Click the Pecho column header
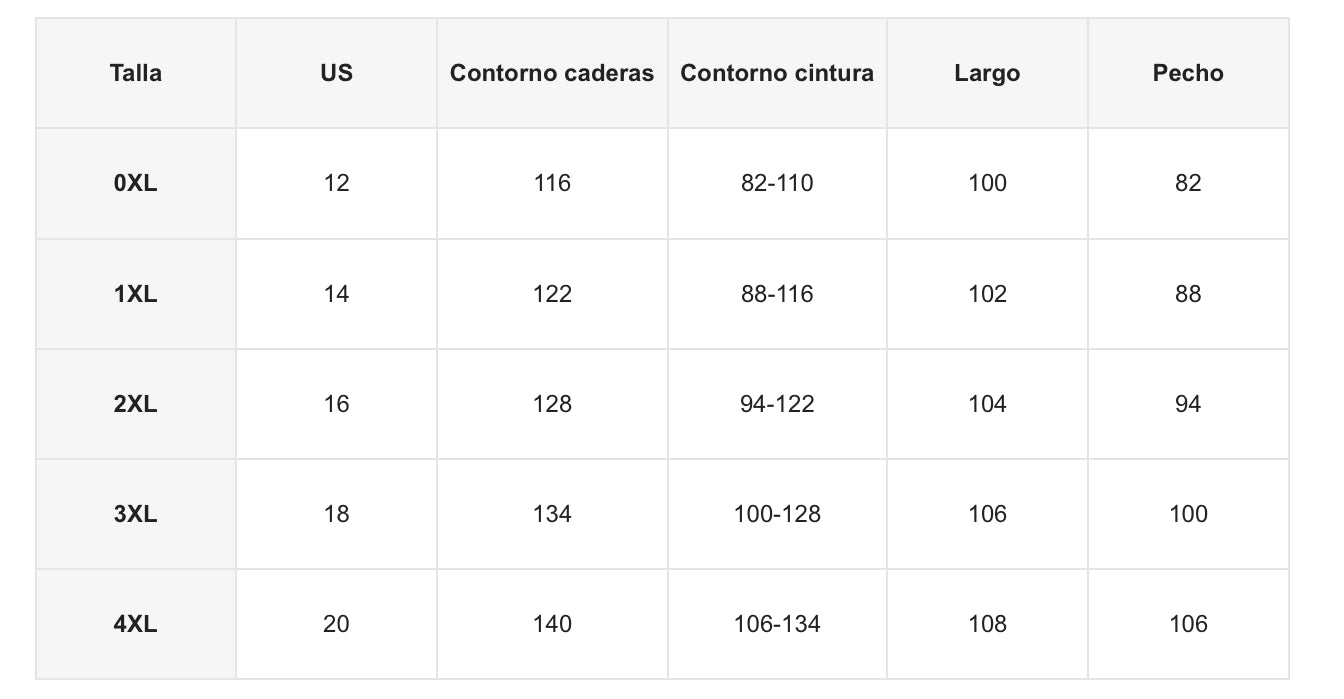 click(1188, 73)
